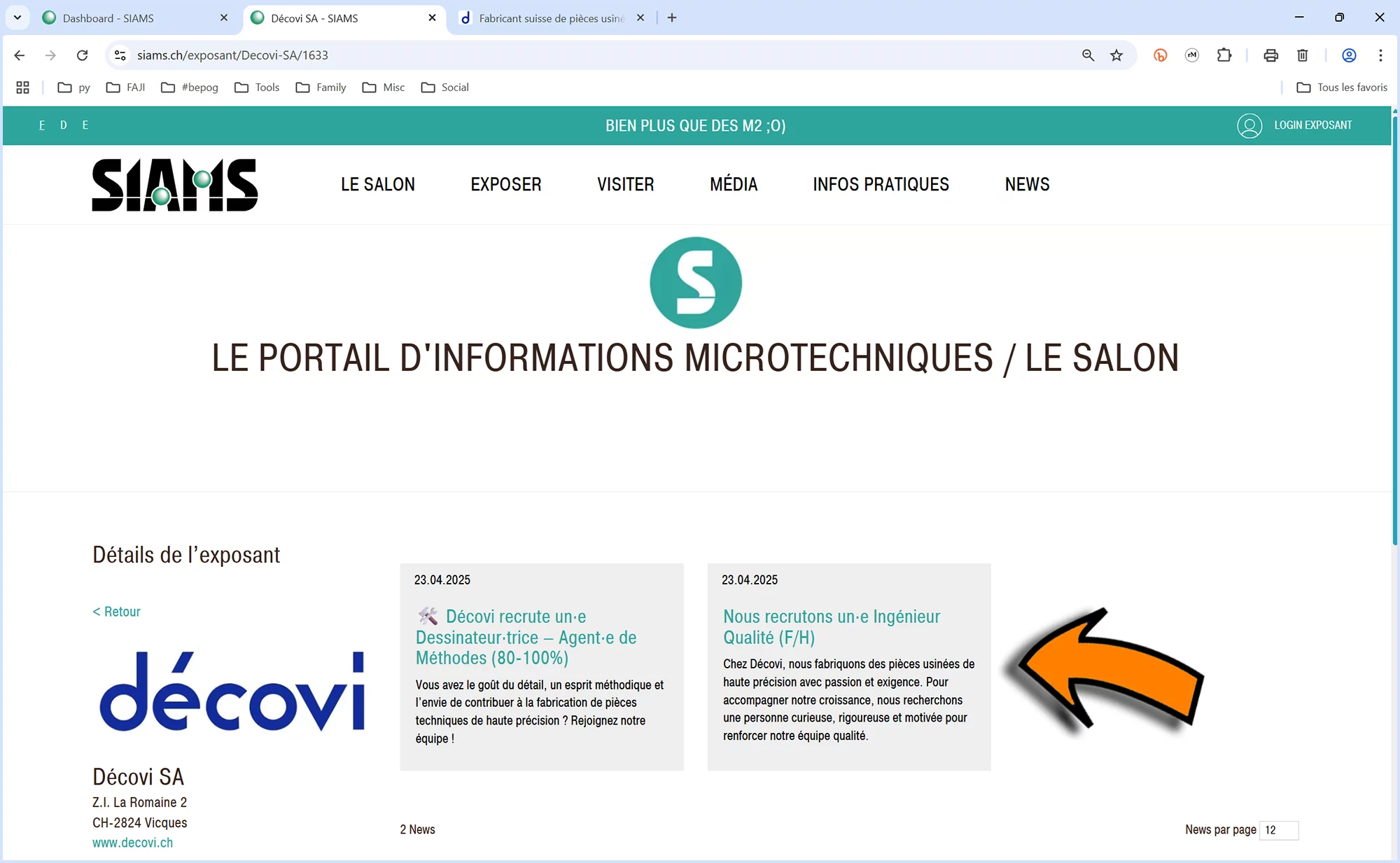Close the Fabricant suisse tab
1400x863 pixels.
pyautogui.click(x=640, y=17)
